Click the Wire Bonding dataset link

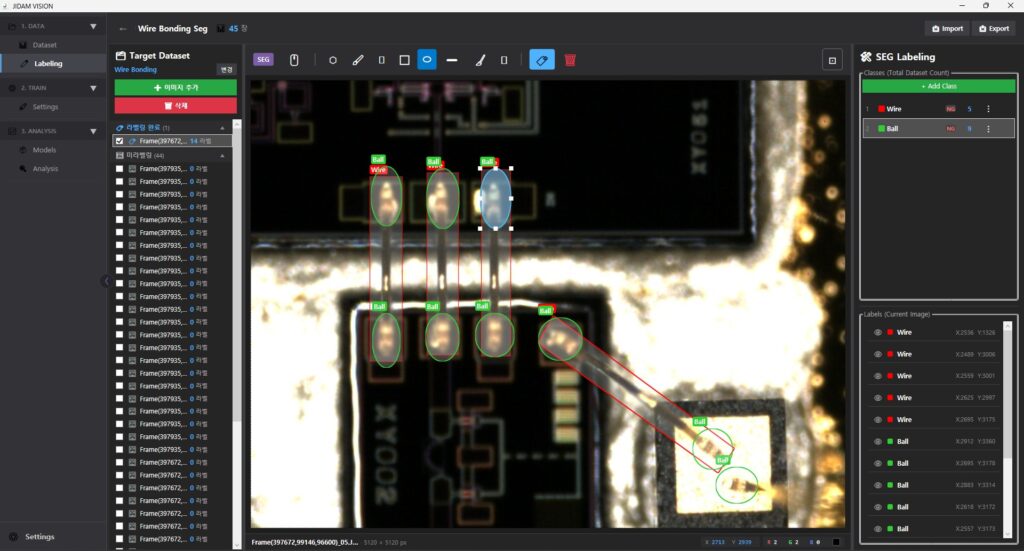[135, 69]
